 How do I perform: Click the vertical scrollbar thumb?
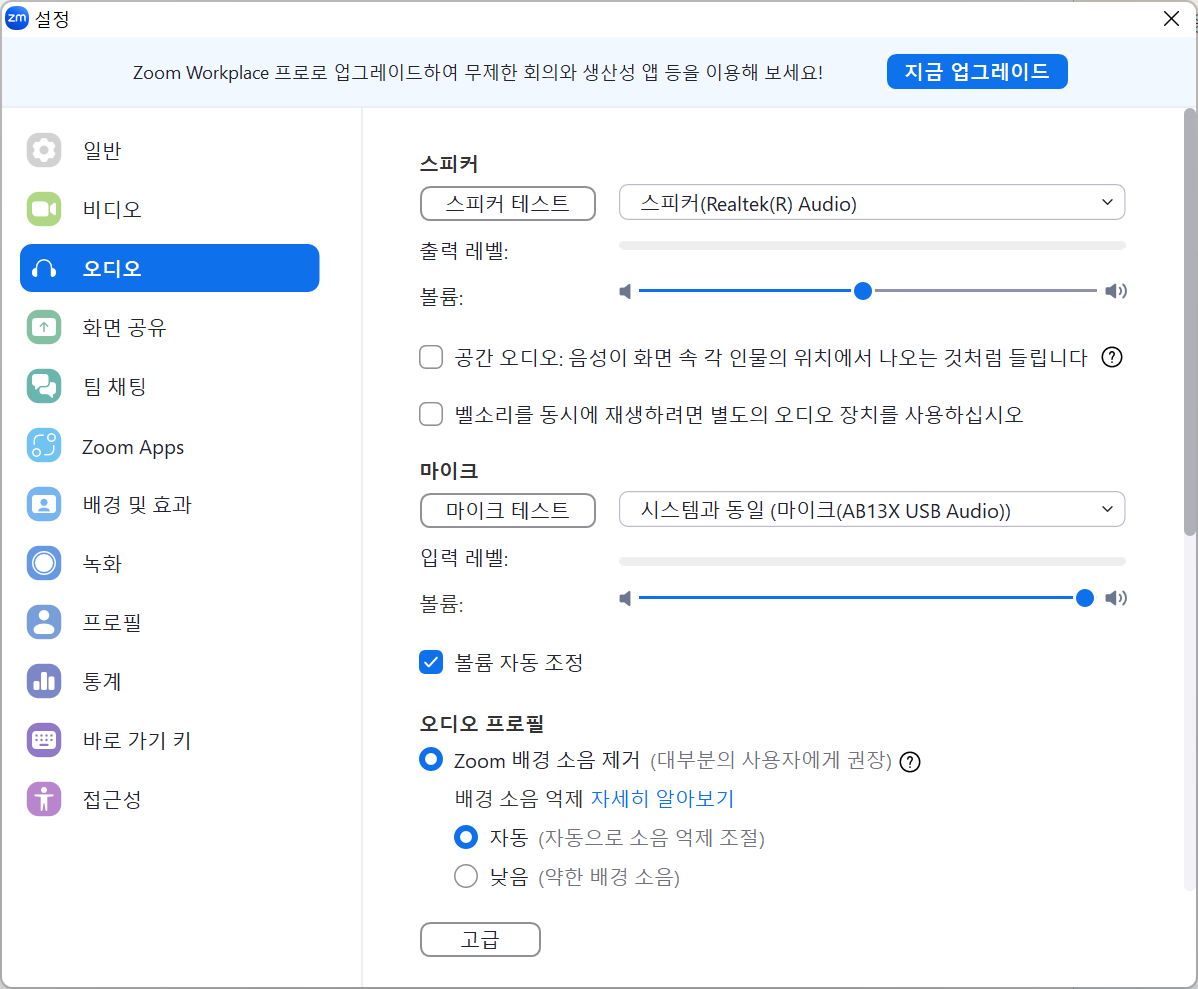point(1190,322)
